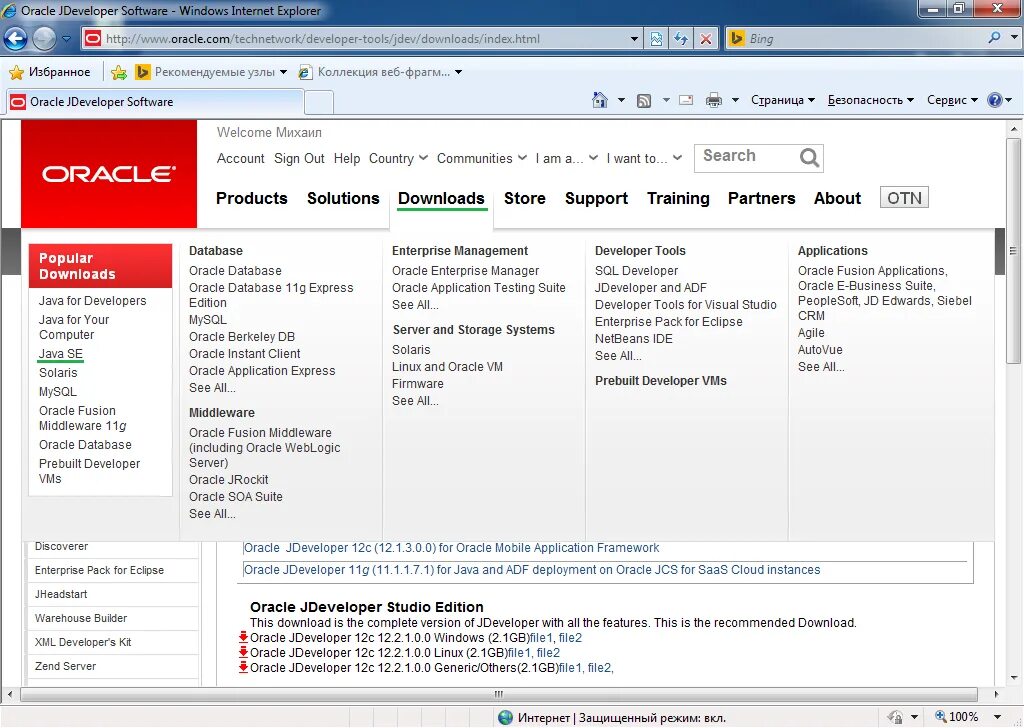Open the SQL Developer link
This screenshot has height=728, width=1024.
tap(636, 271)
